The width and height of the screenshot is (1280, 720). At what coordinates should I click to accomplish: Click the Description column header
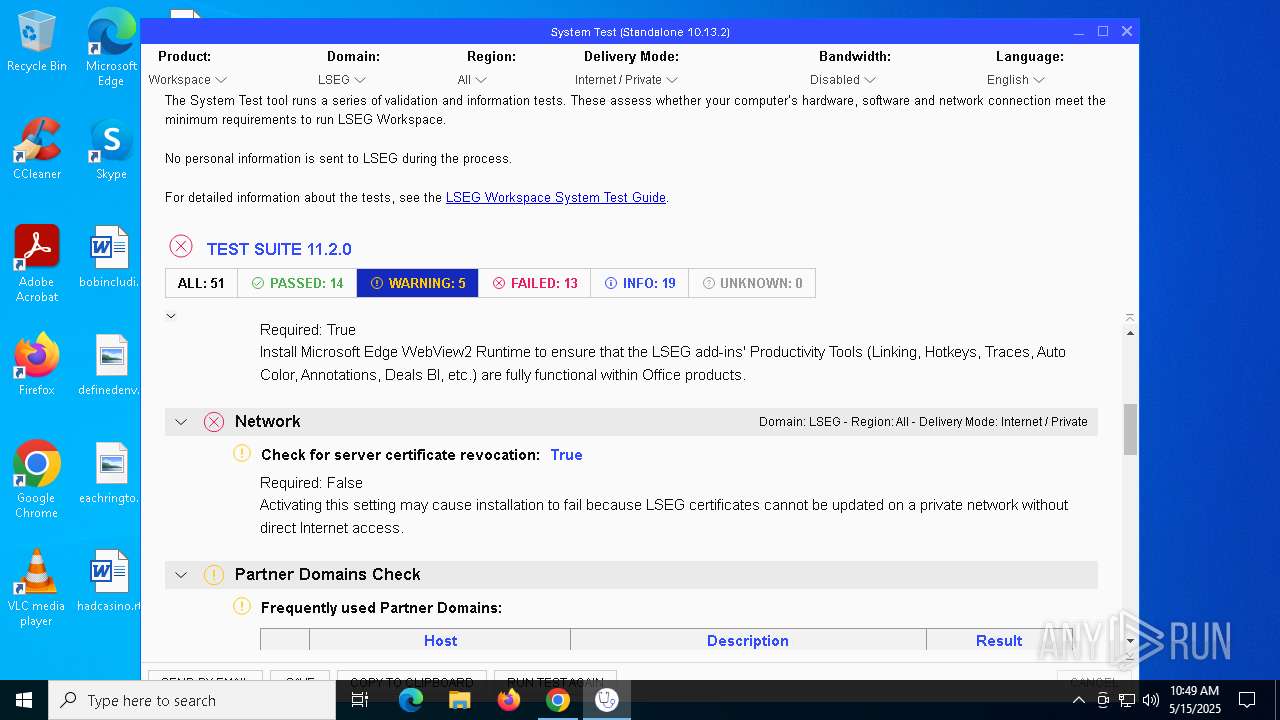[x=748, y=640]
